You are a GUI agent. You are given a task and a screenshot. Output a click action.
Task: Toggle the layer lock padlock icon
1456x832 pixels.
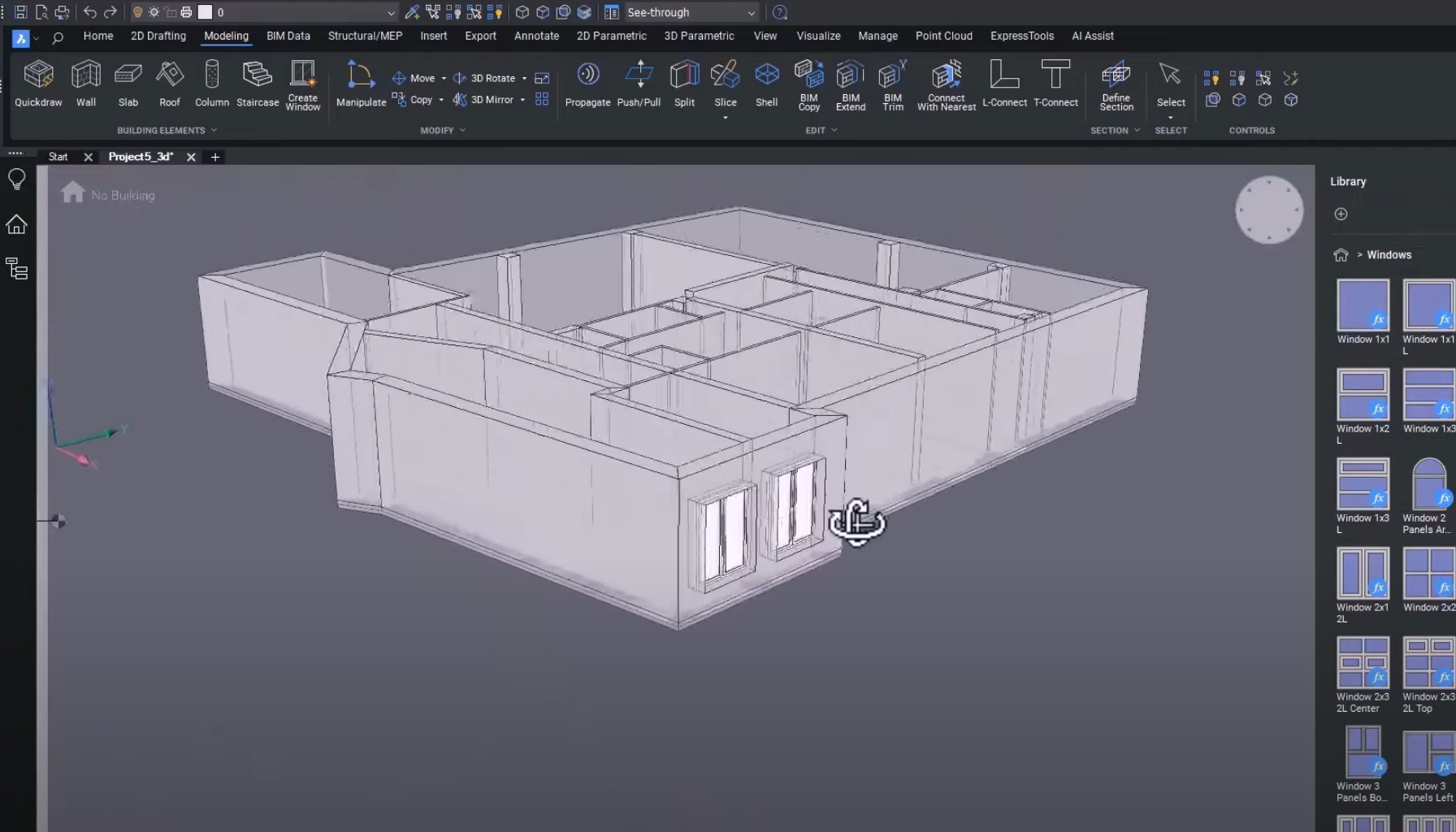click(170, 11)
